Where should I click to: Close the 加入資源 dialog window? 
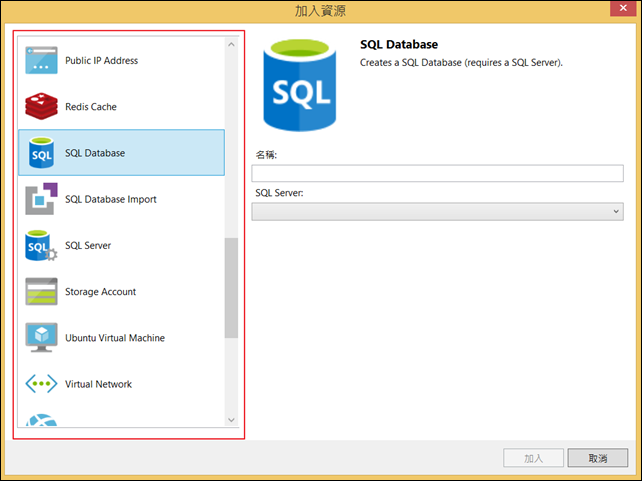click(622, 10)
